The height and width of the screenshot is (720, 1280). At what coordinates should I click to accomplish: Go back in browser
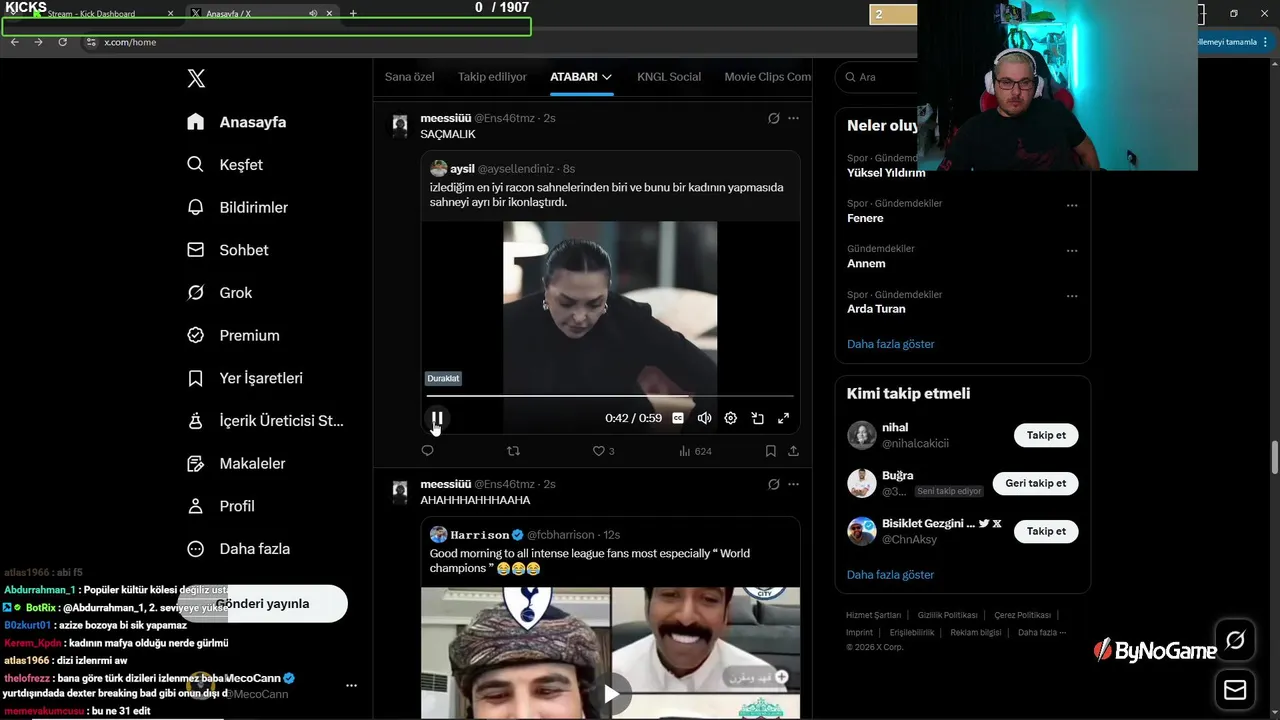(14, 42)
